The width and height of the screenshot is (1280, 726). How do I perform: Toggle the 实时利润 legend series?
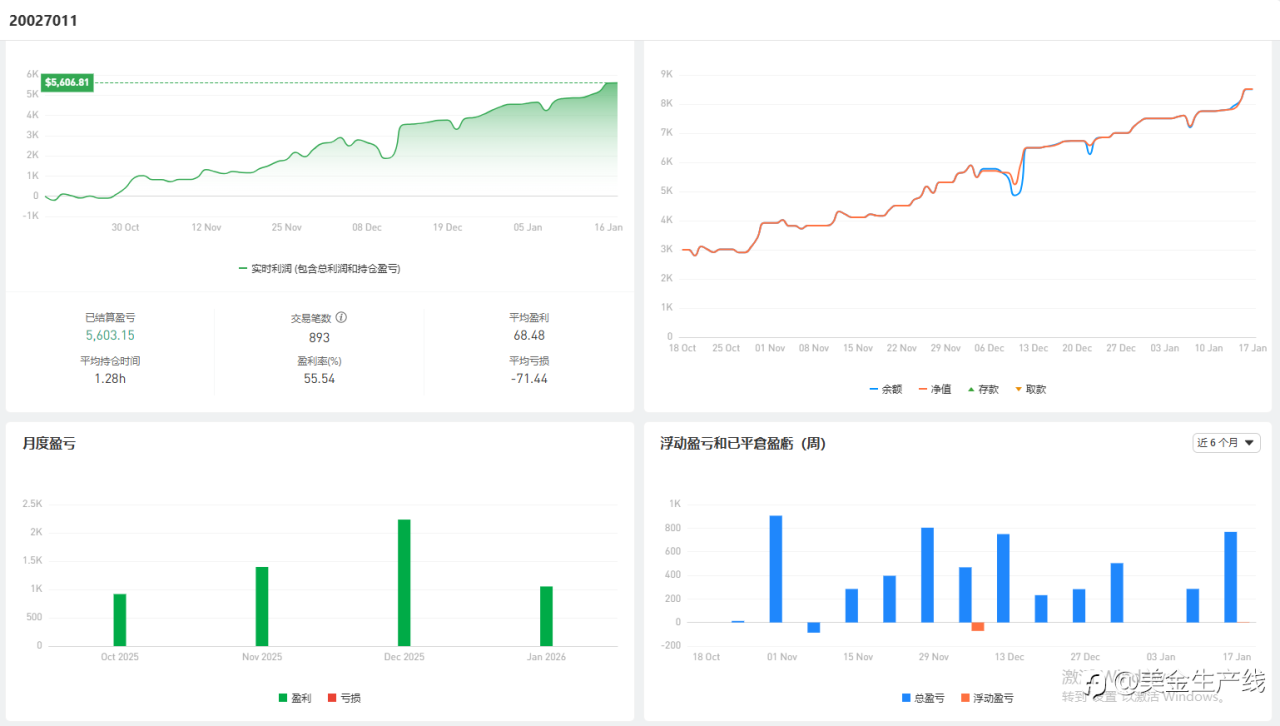point(320,269)
